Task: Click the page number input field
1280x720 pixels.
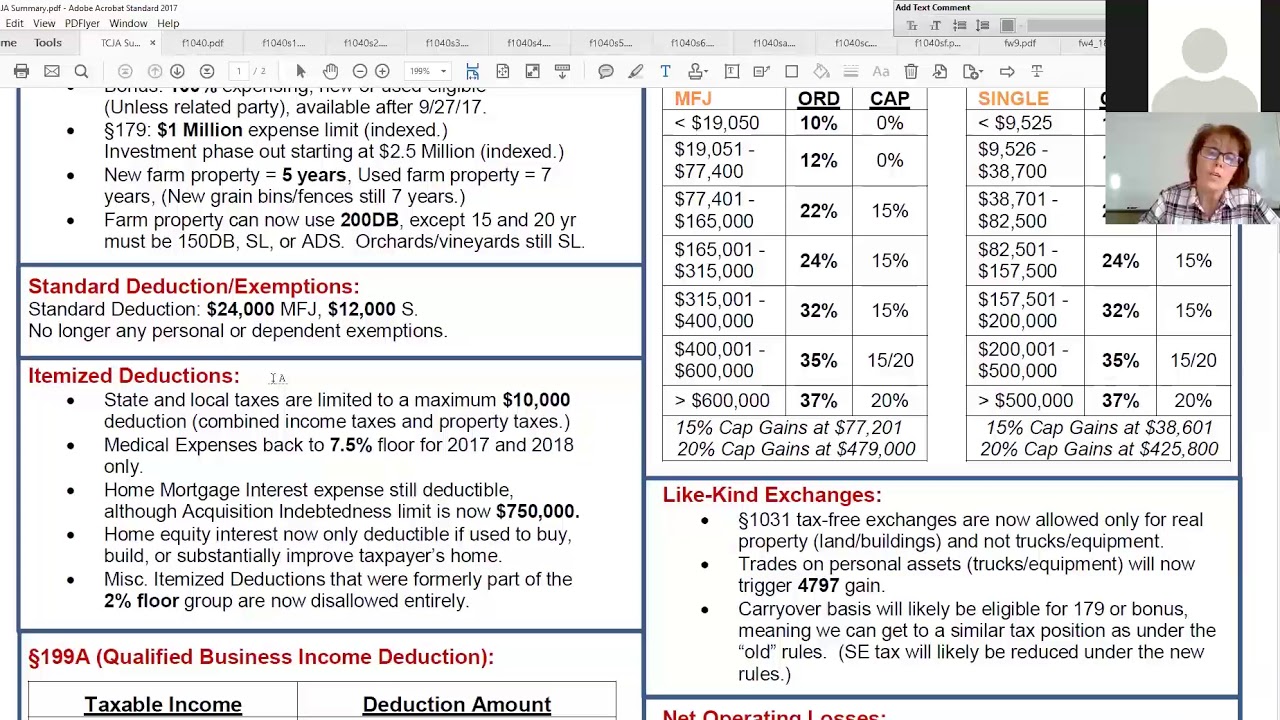Action: 239,71
